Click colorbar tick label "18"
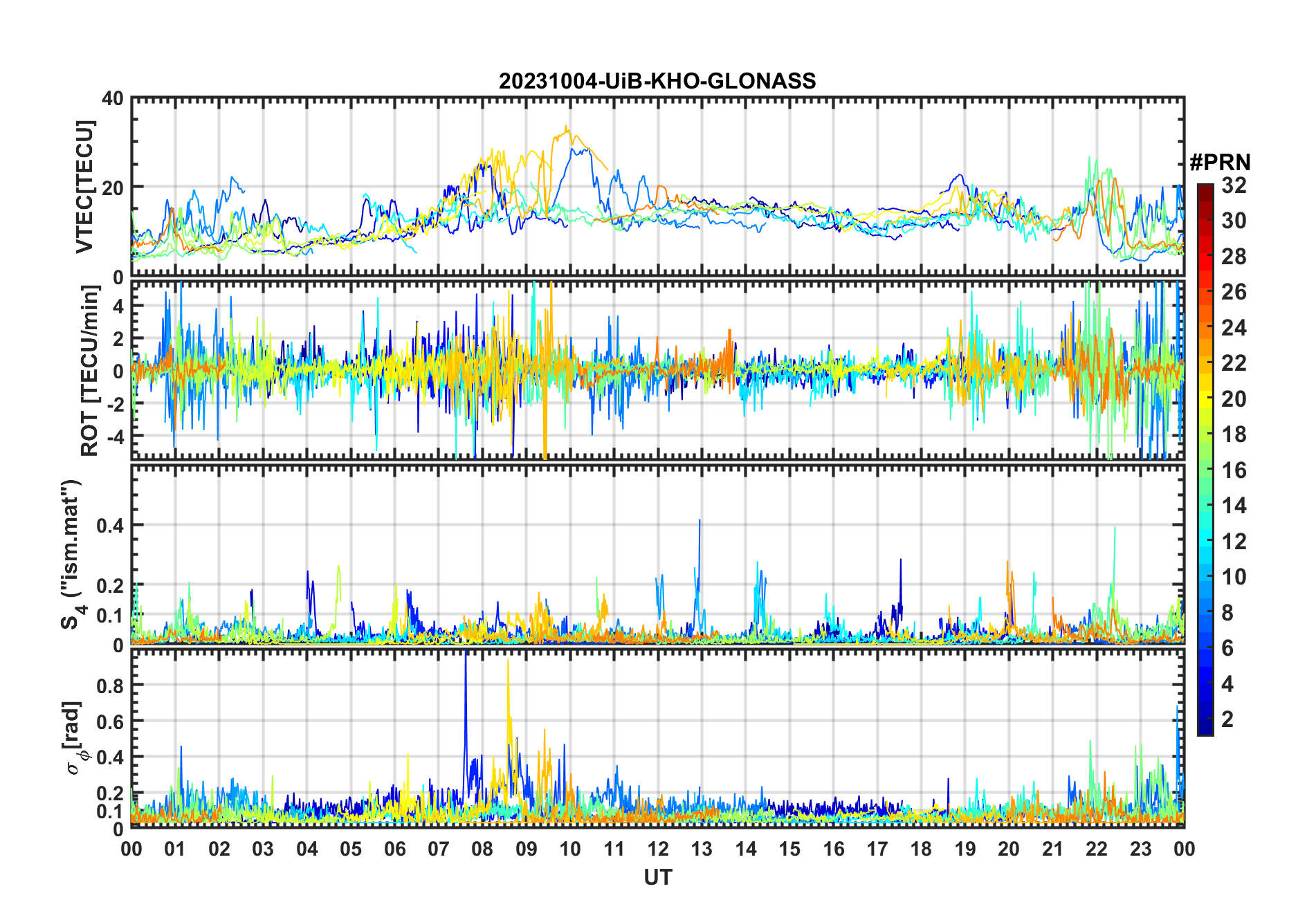The image size is (1316, 920). 1234,434
